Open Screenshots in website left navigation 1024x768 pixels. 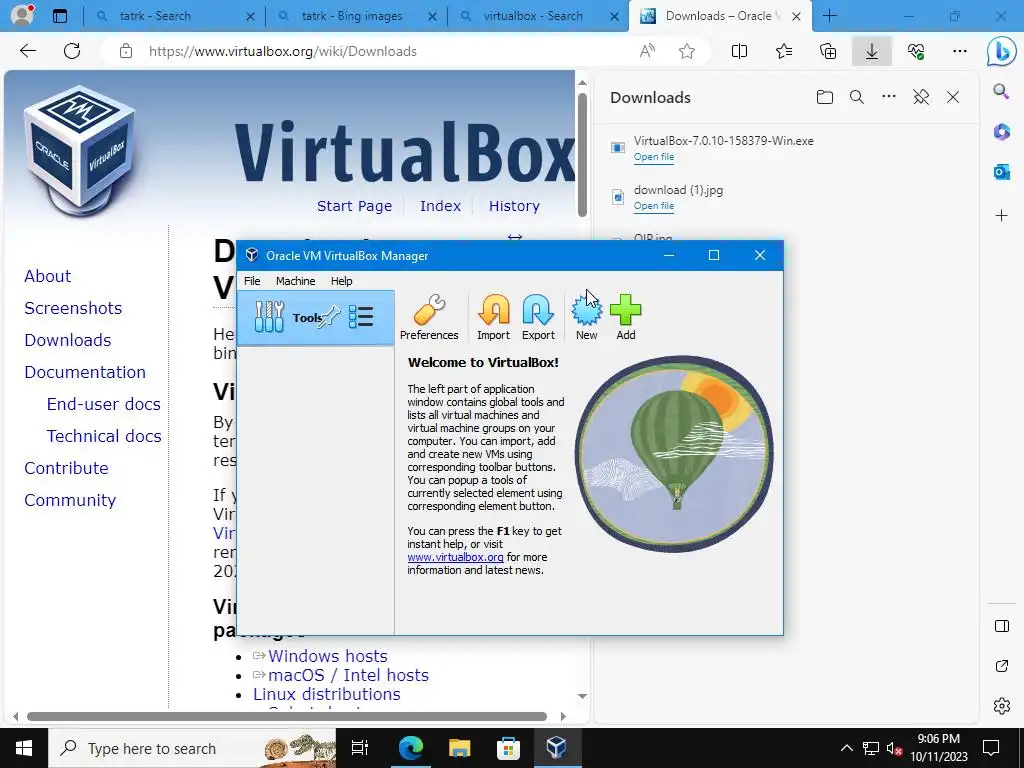coord(73,308)
